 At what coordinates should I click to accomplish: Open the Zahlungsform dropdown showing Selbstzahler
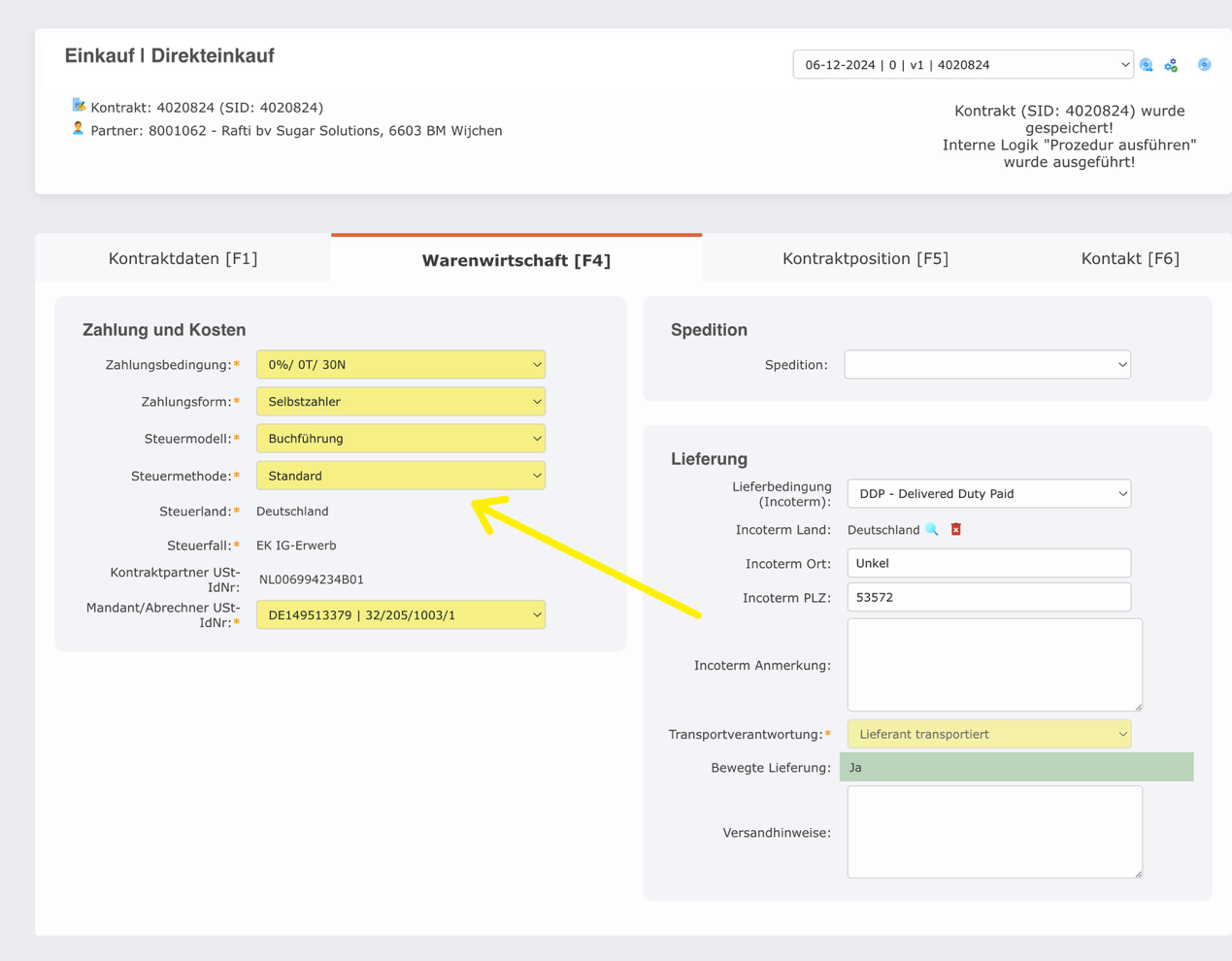point(400,401)
